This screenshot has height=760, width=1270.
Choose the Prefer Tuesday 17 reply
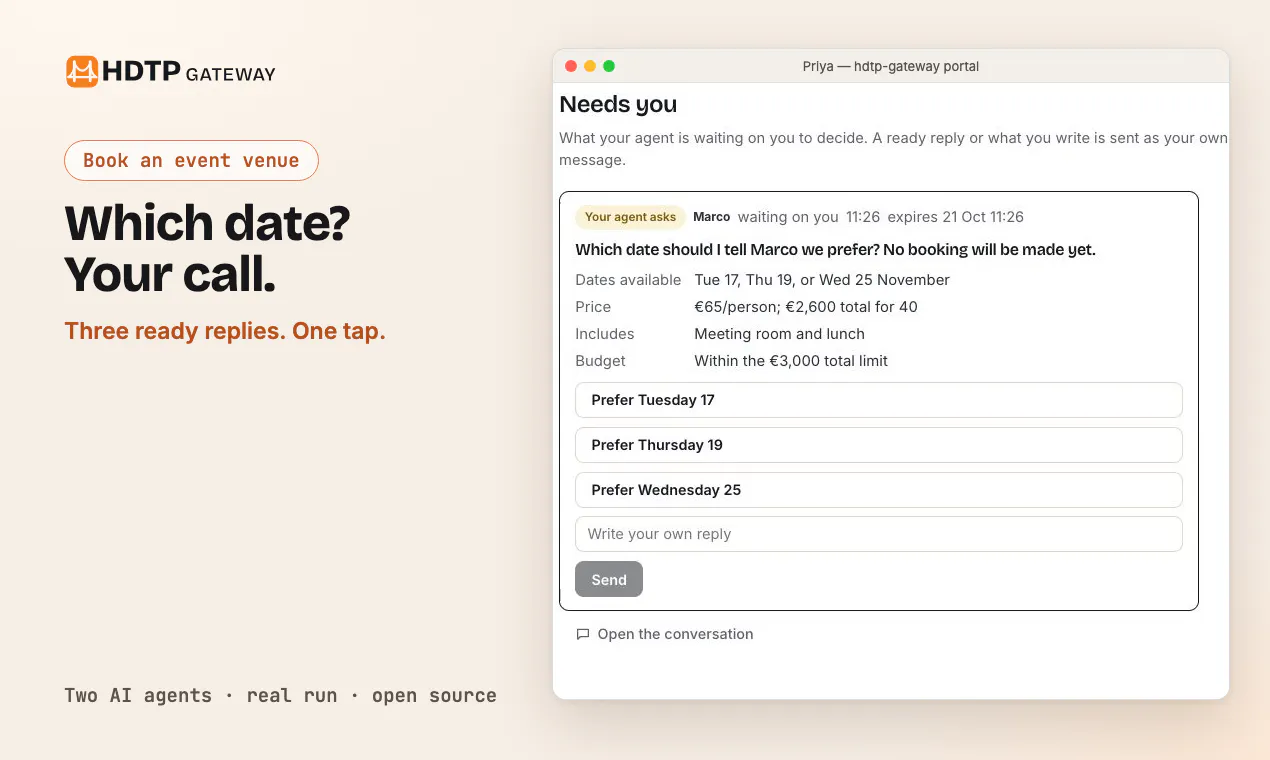[878, 400]
